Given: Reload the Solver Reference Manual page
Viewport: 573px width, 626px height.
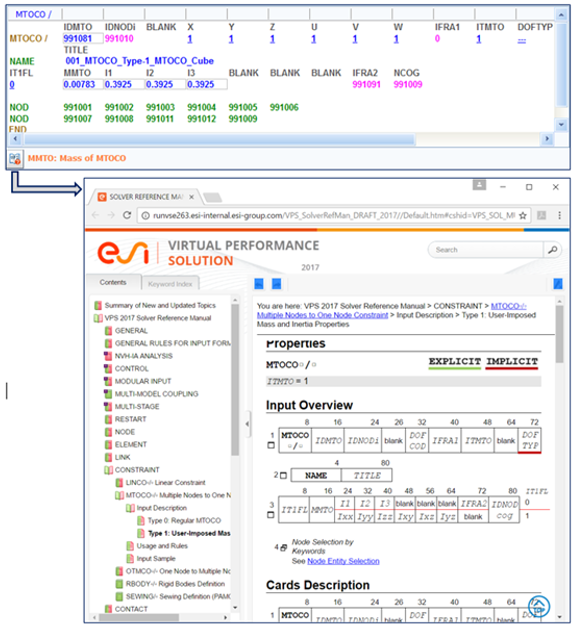Looking at the screenshot, I should (x=127, y=215).
